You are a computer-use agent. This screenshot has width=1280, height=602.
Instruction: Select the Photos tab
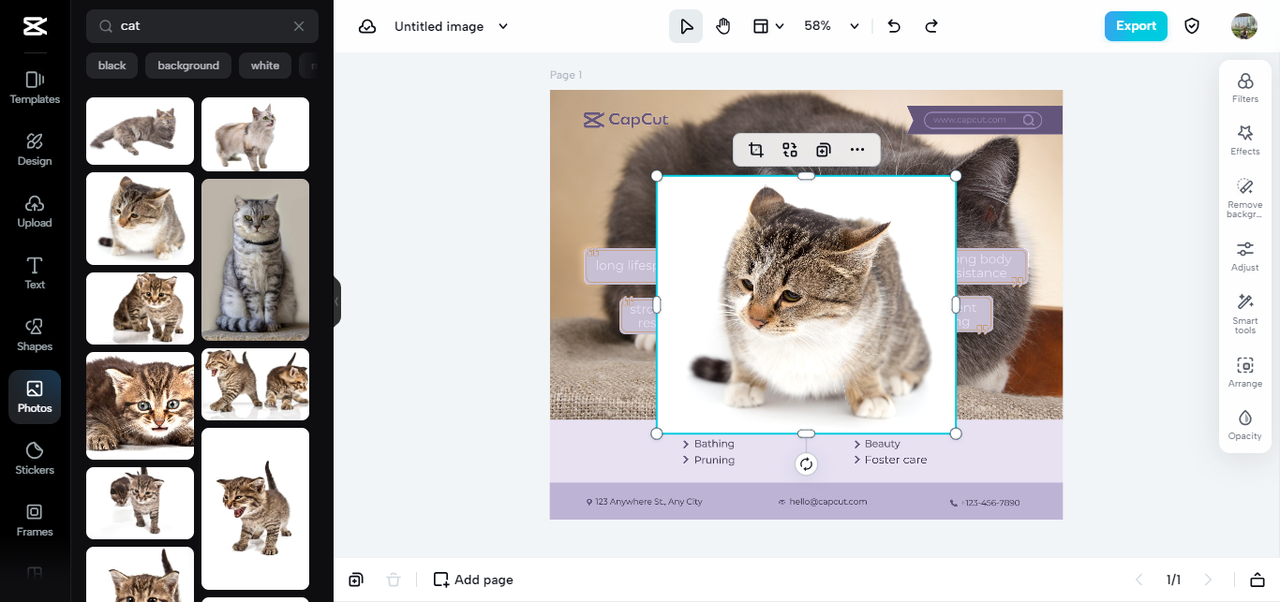click(35, 397)
